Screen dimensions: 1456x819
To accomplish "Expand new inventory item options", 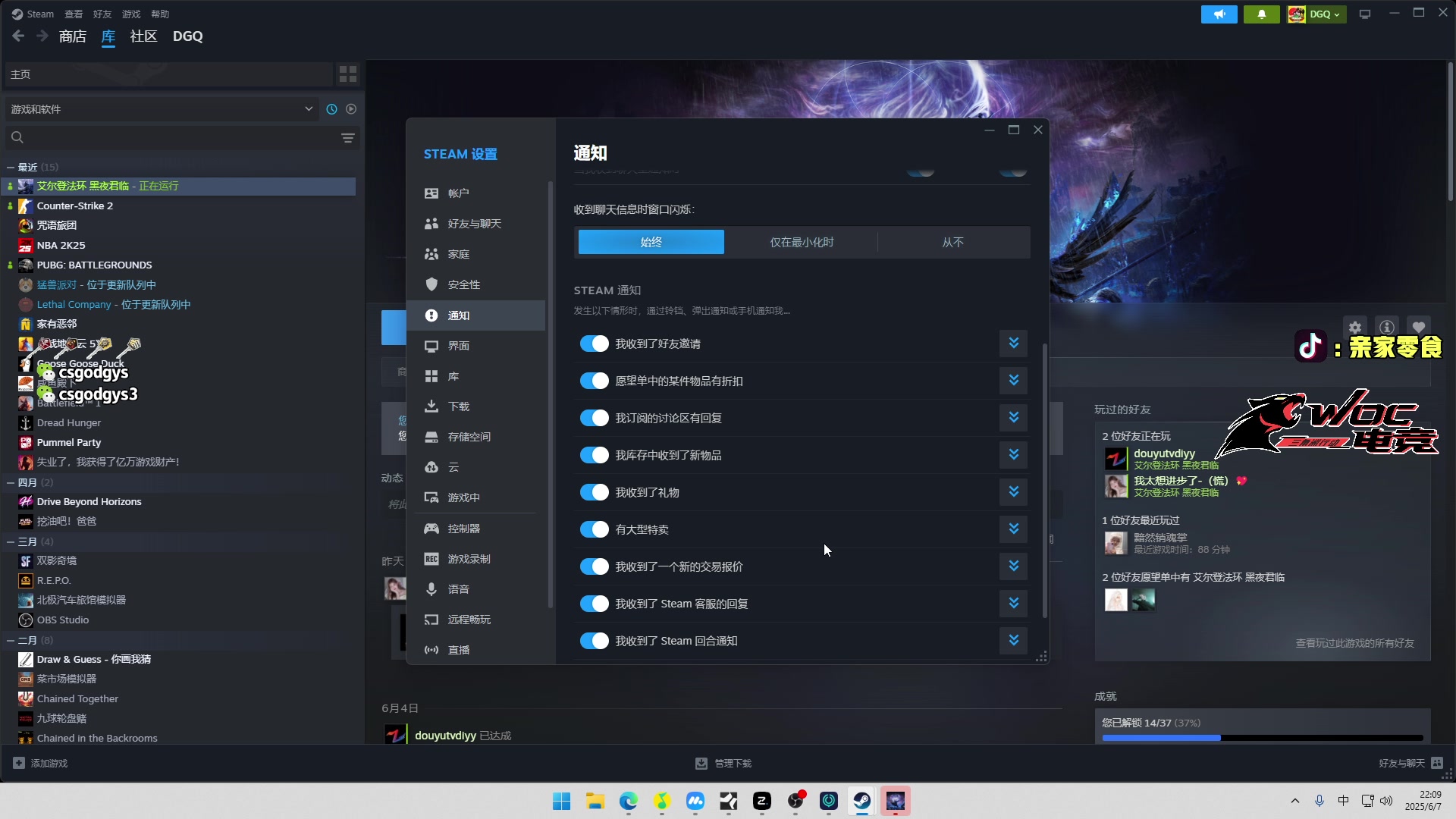I will [1013, 455].
